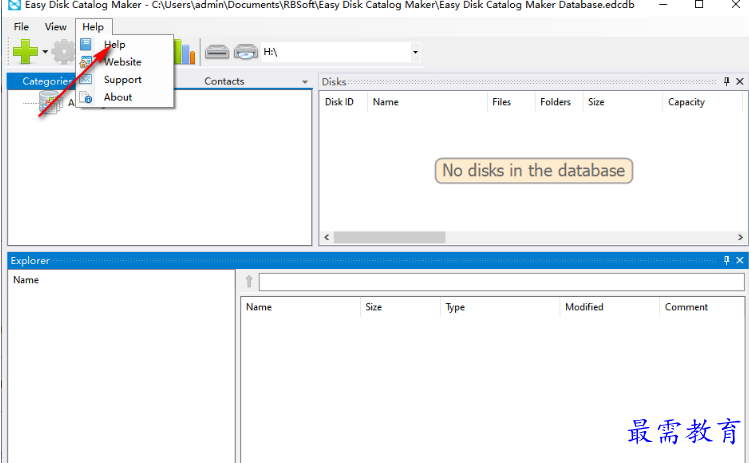The height and width of the screenshot is (463, 749).
Task: Click the colored bar chart statistics icon
Action: [x=185, y=52]
